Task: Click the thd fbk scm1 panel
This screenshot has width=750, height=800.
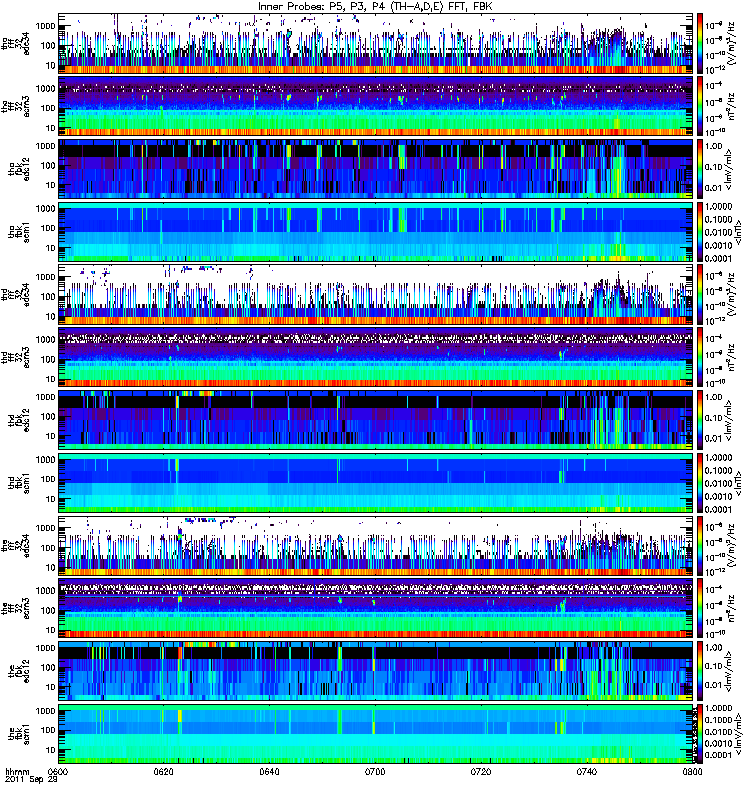Action: pyautogui.click(x=376, y=483)
